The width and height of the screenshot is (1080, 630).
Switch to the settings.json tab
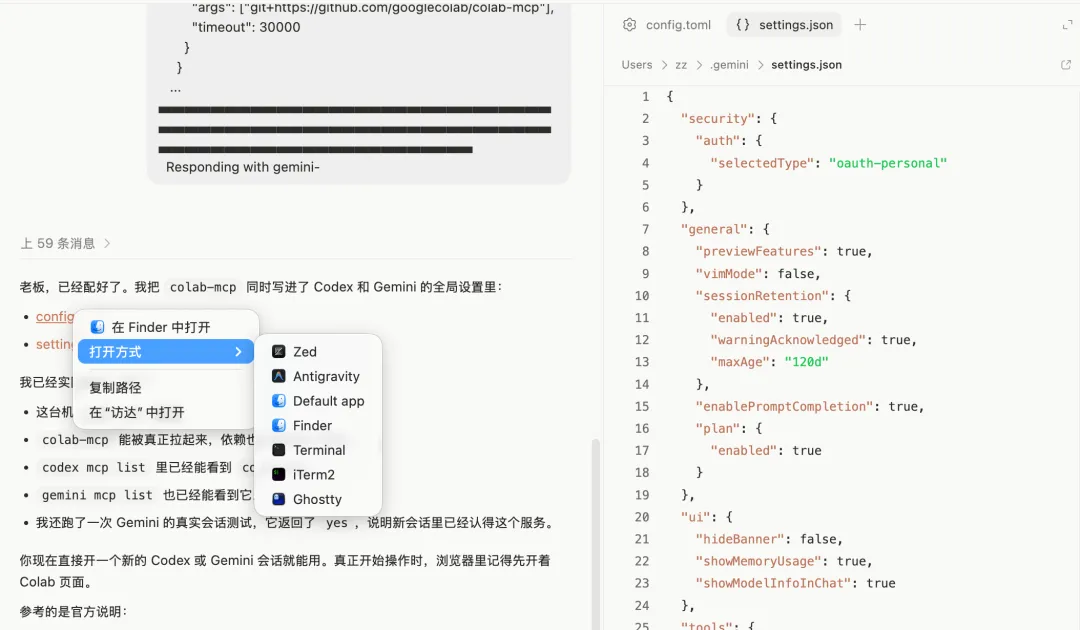click(x=784, y=25)
